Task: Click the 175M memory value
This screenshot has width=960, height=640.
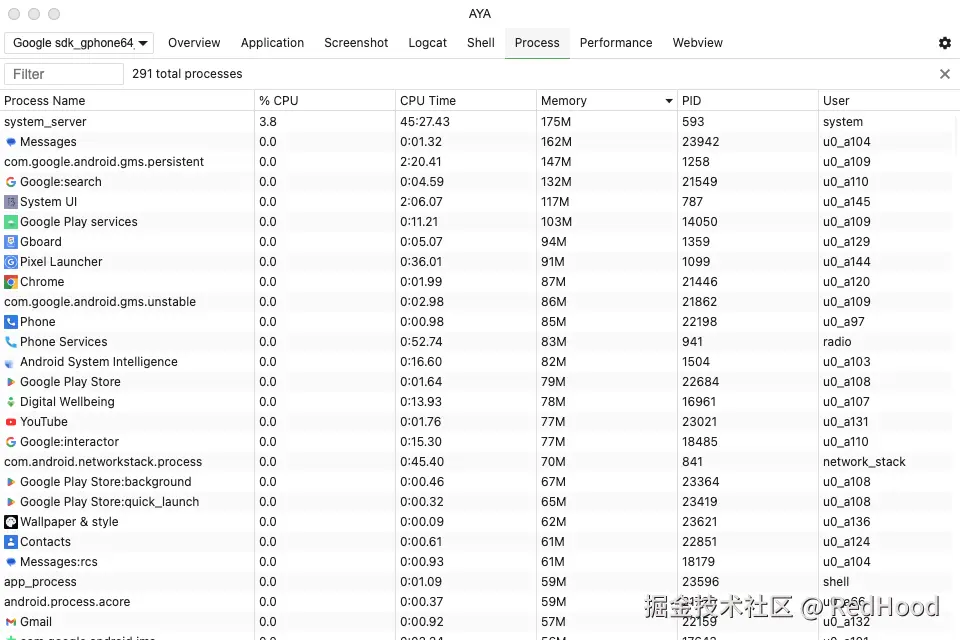Action: (556, 122)
